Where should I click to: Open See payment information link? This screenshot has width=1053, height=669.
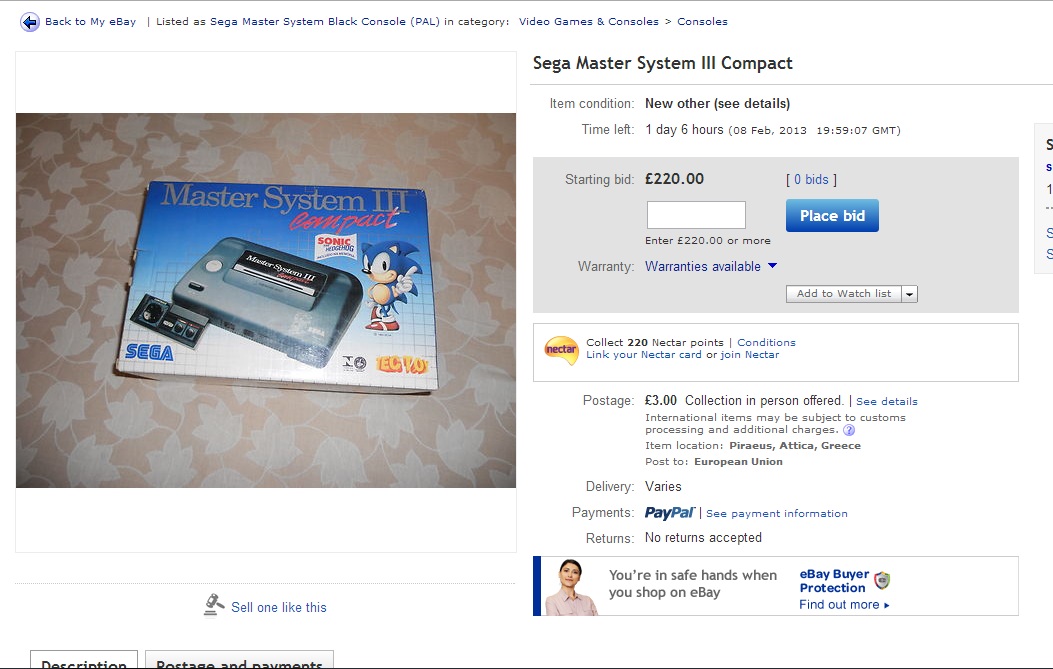pyautogui.click(x=776, y=513)
